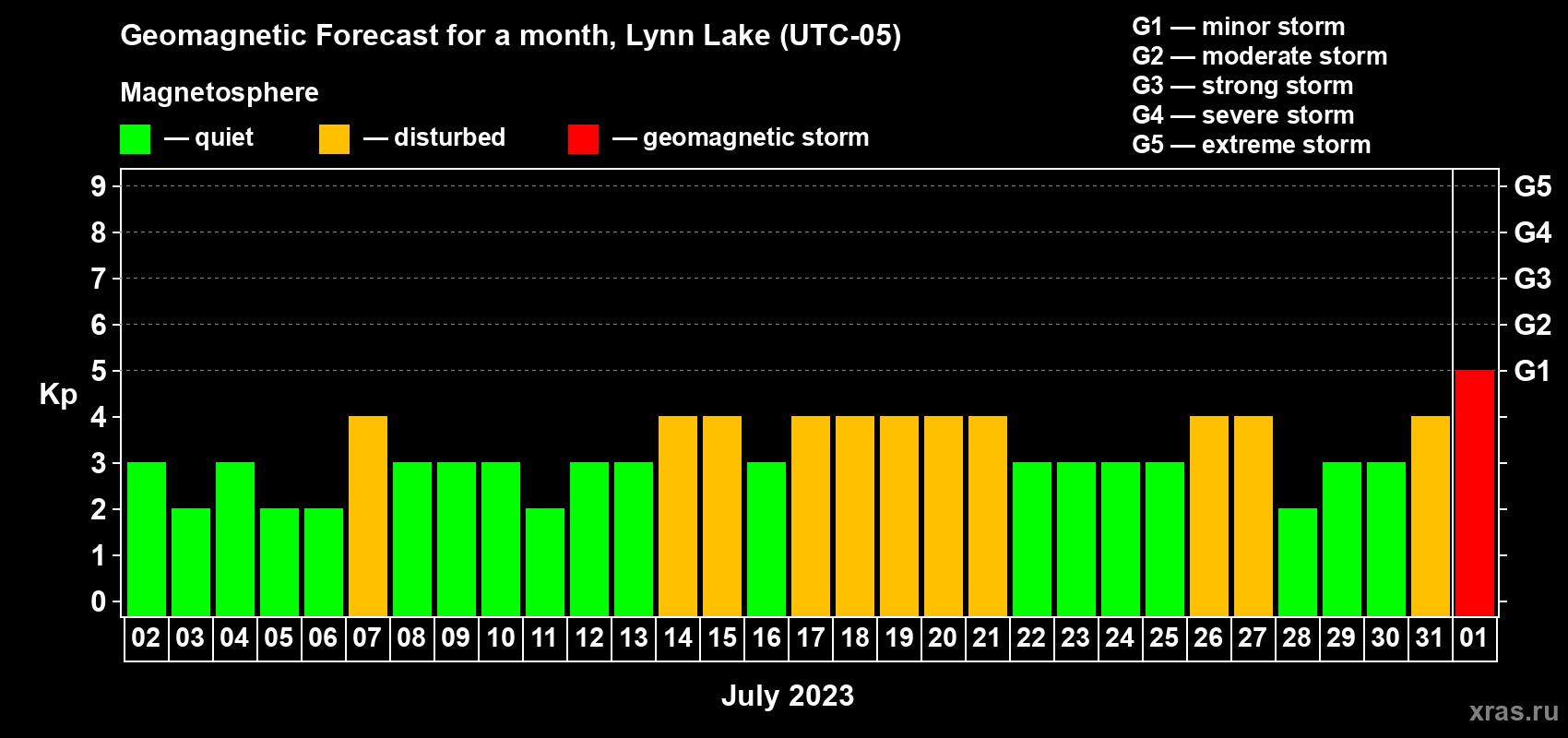
Task: Click the 'geomagnetic storm' legend label
Action: (x=756, y=138)
